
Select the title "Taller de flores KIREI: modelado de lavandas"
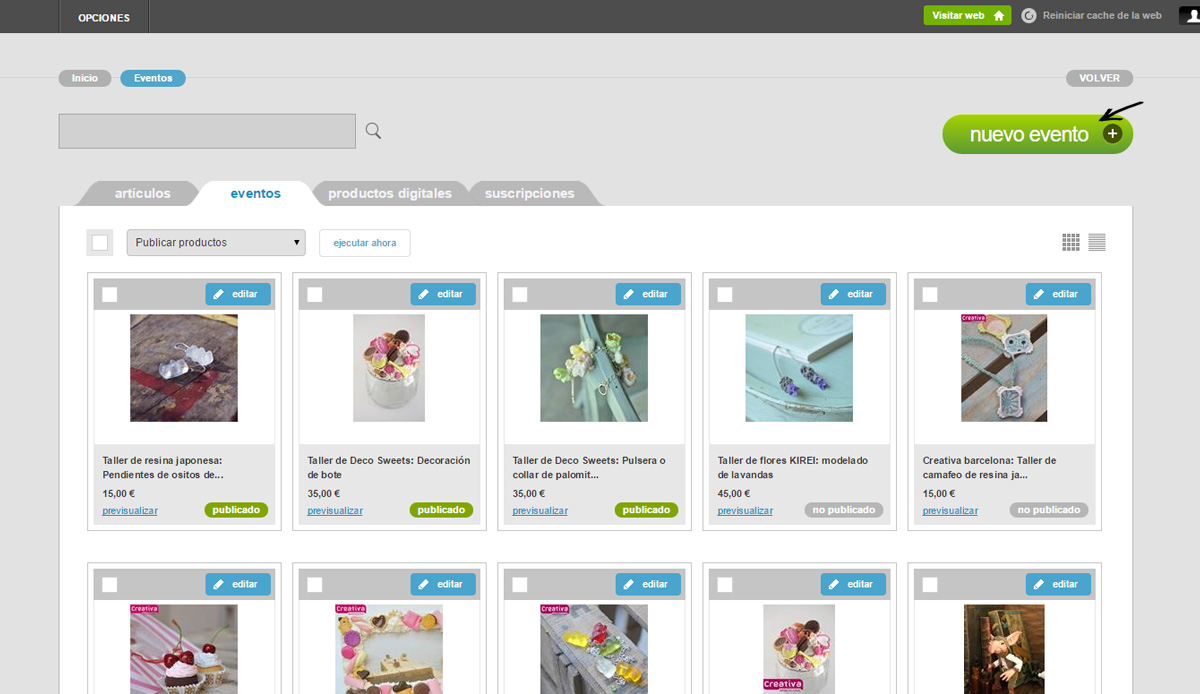point(793,468)
